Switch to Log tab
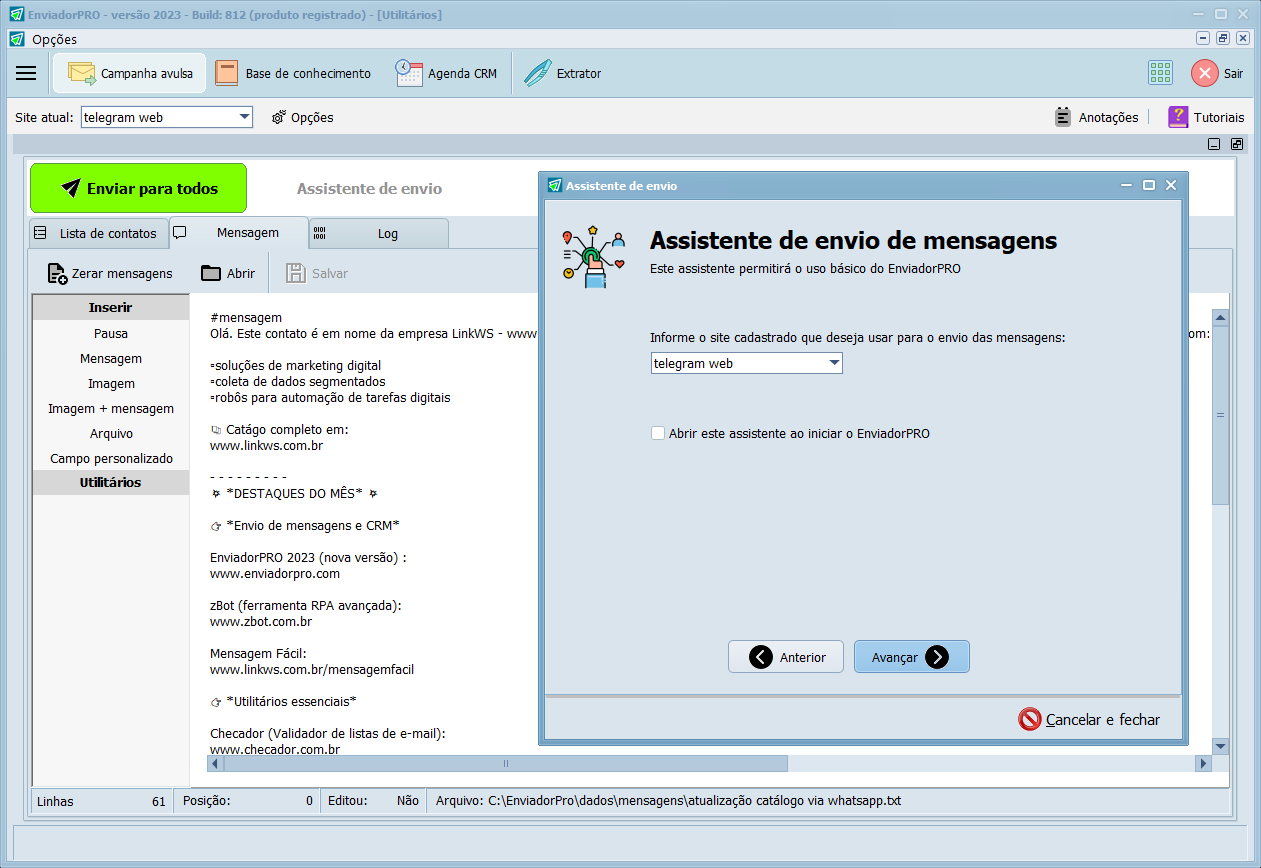The width and height of the screenshot is (1261, 868). tap(379, 233)
